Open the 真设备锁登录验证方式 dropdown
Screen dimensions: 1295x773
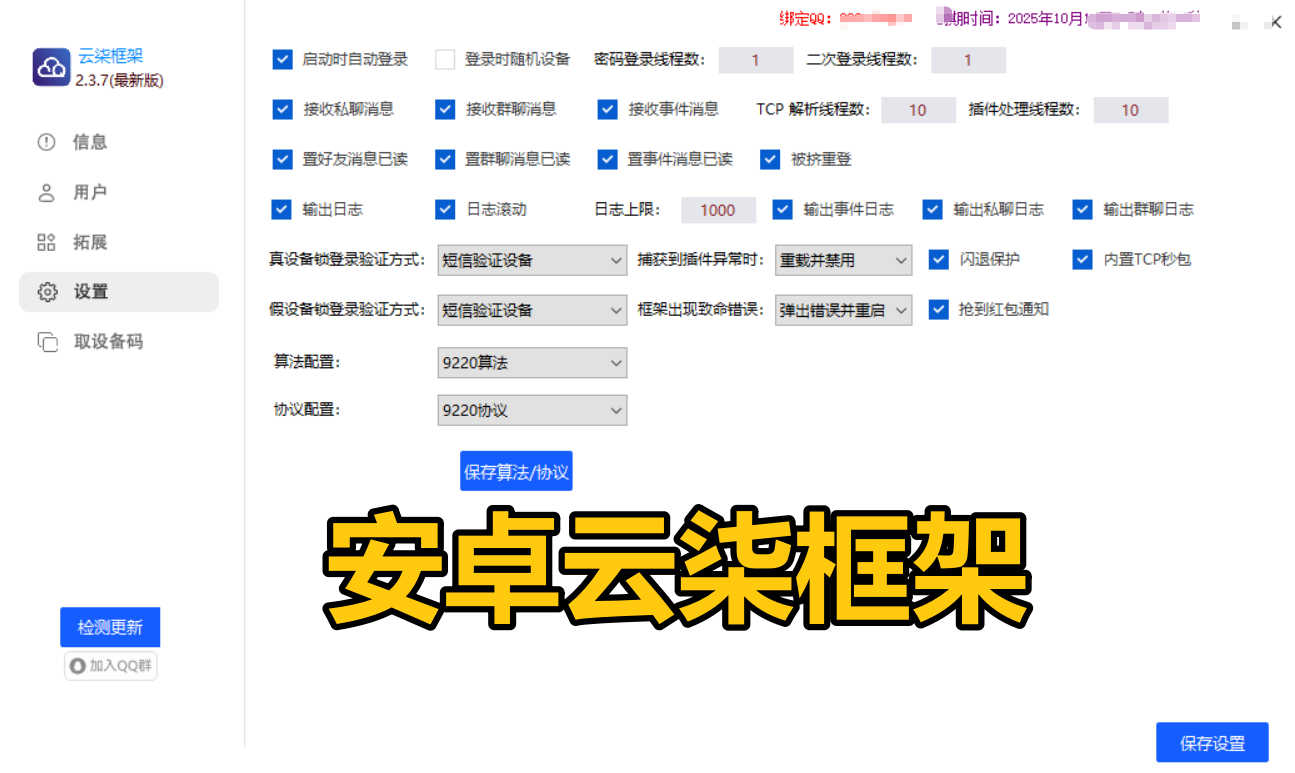(532, 261)
